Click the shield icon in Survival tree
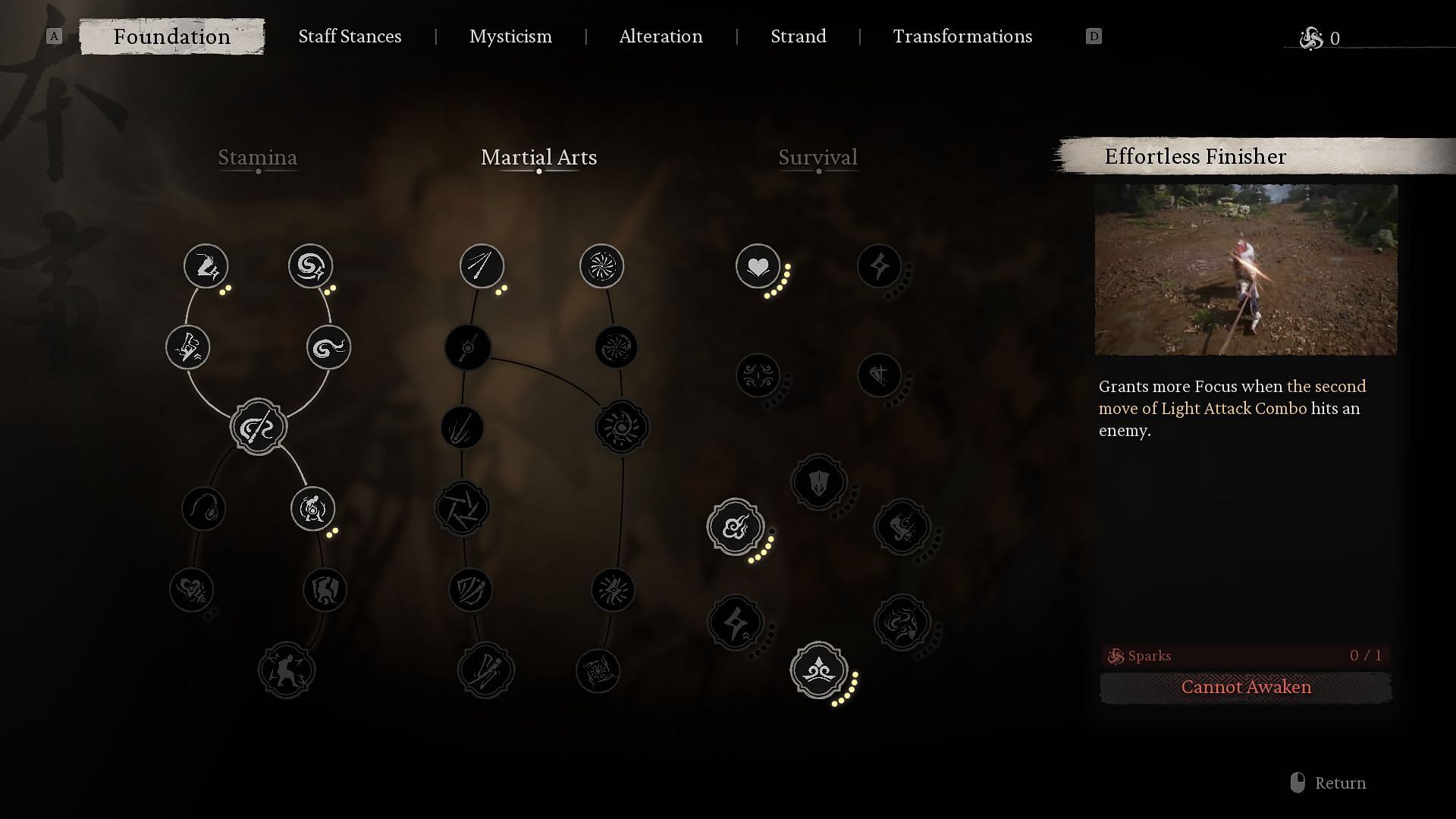The image size is (1456, 819). coord(818,482)
